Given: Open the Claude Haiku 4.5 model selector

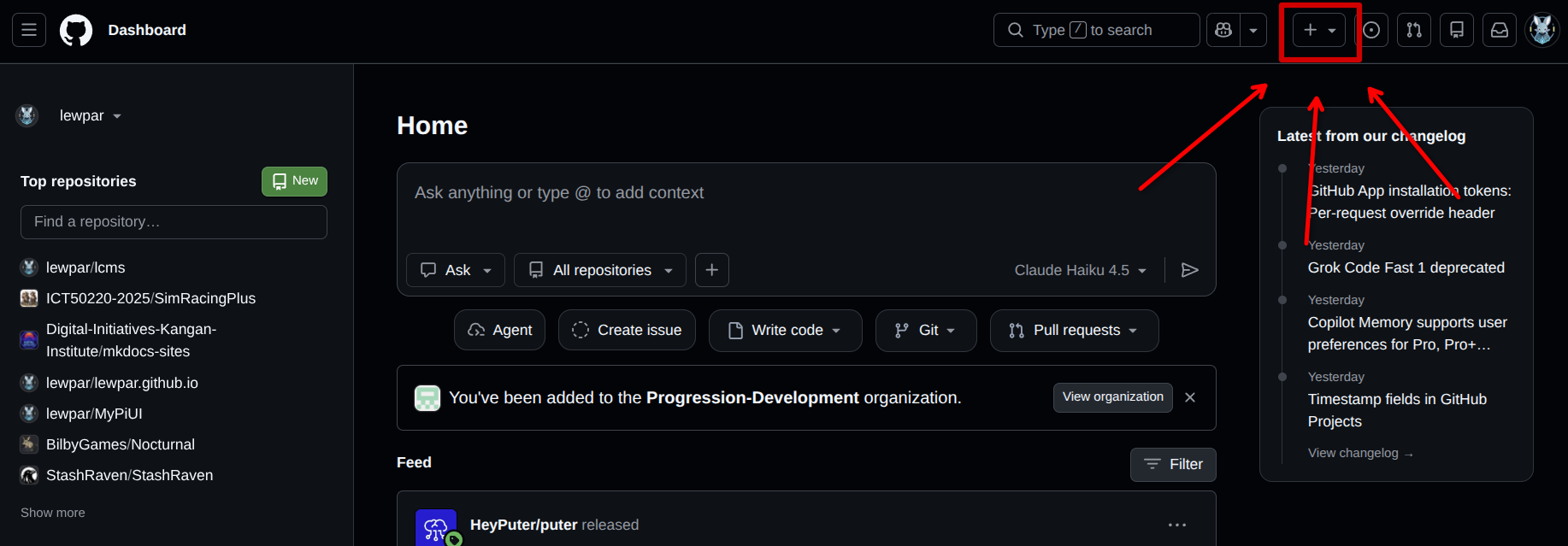Looking at the screenshot, I should pyautogui.click(x=1081, y=270).
